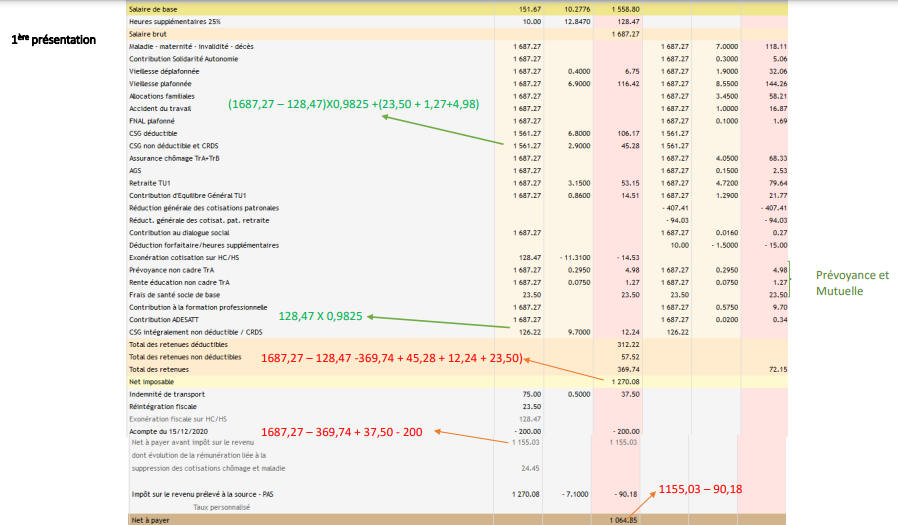Click the "CSG déductible" row label
898x525 pixels.
pos(154,133)
